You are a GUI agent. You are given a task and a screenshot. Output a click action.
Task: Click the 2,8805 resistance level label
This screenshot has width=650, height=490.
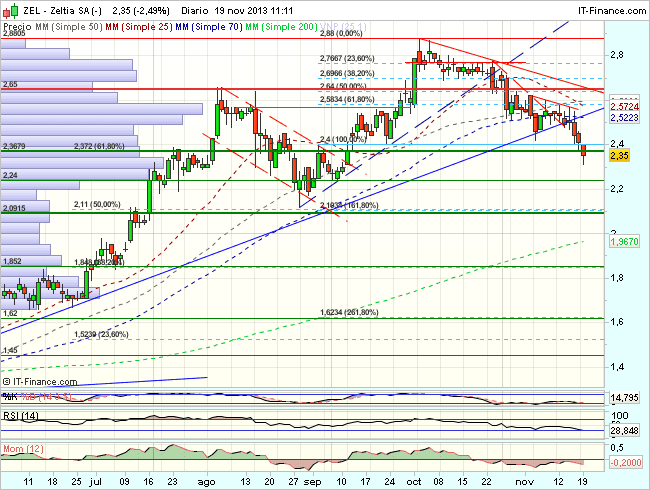[14, 33]
